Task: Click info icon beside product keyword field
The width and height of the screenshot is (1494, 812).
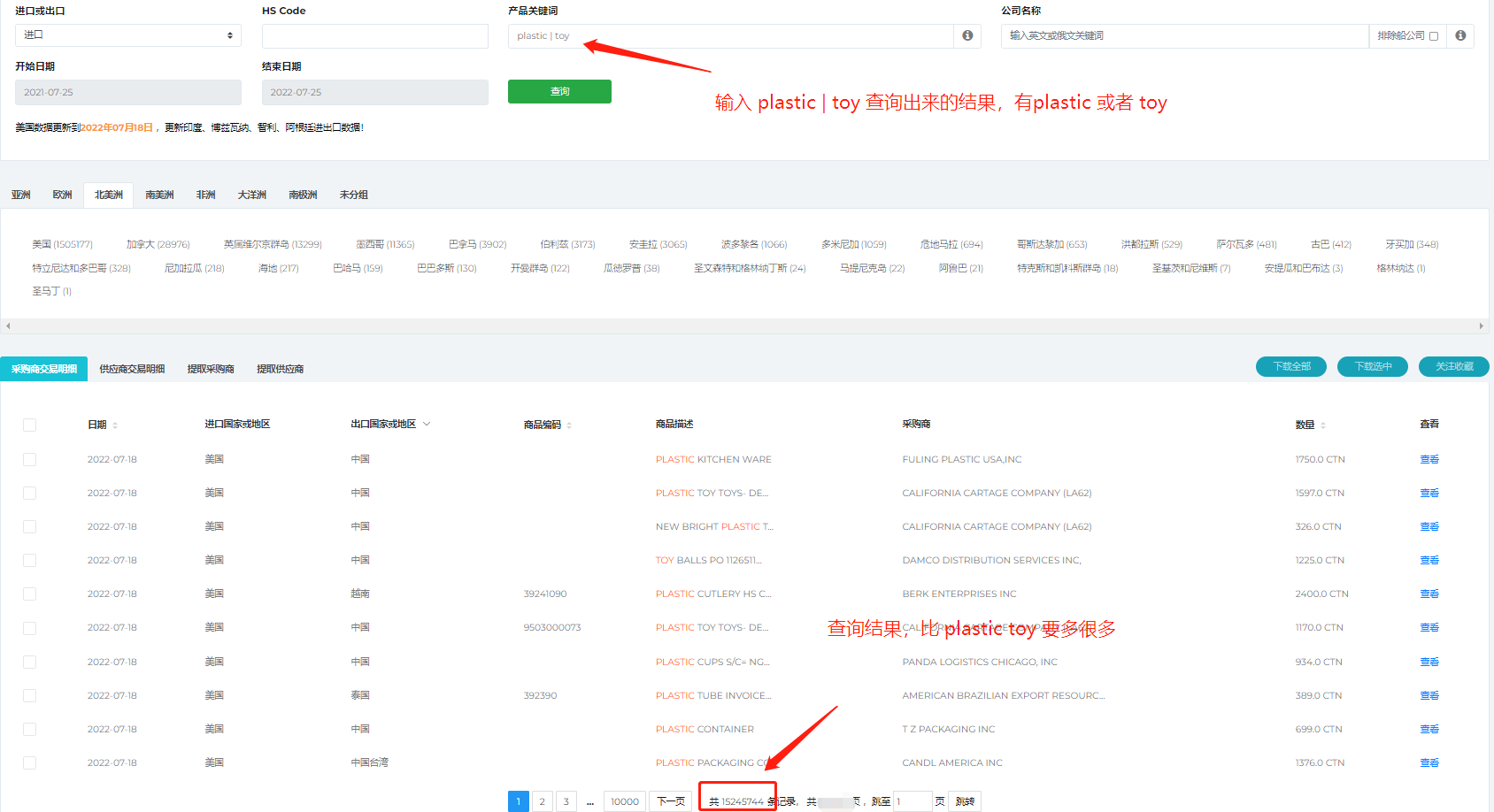Action: click(x=967, y=35)
